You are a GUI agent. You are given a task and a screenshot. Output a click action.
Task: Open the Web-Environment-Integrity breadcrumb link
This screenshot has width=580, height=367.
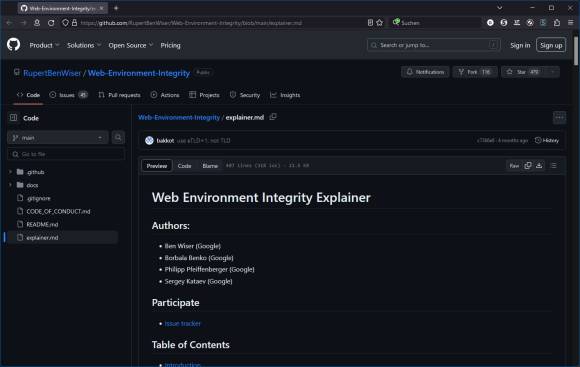pos(179,117)
